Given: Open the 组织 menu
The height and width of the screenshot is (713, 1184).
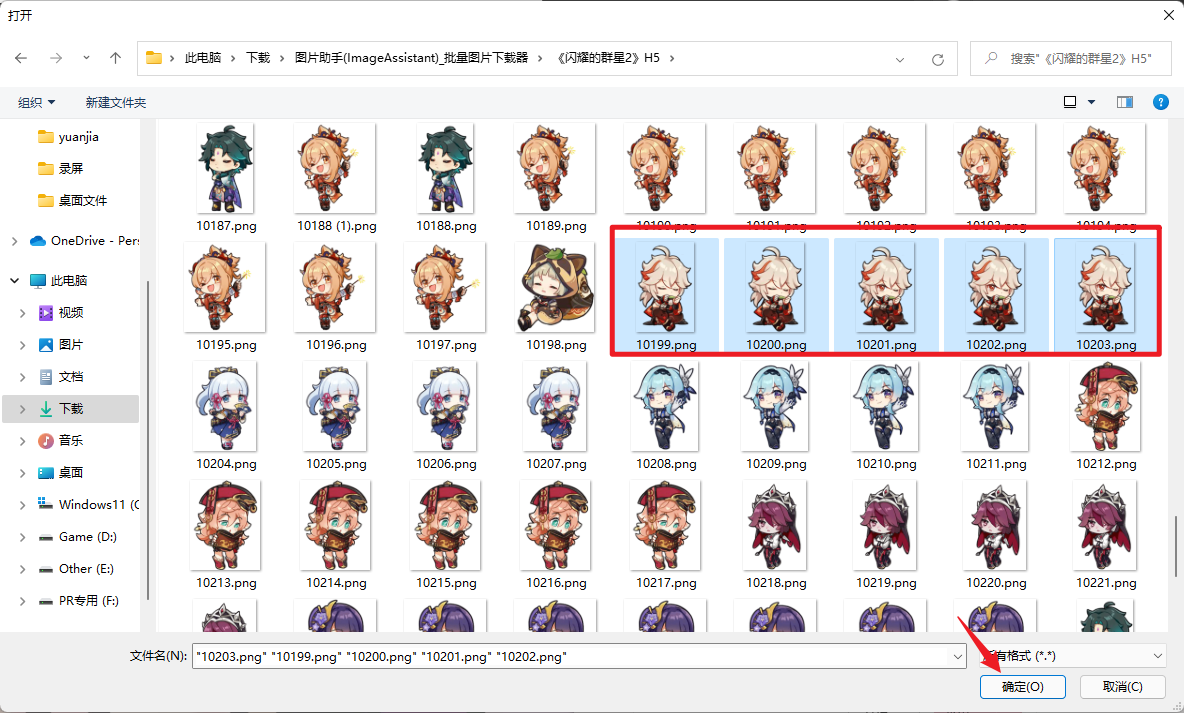Looking at the screenshot, I should pyautogui.click(x=36, y=102).
